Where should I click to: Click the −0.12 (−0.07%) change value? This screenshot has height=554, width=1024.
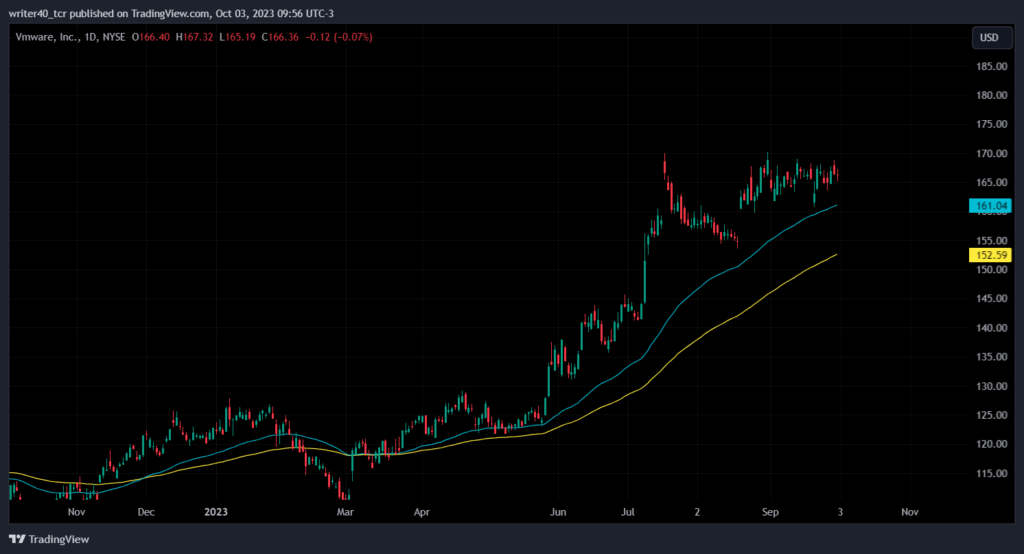[x=339, y=37]
